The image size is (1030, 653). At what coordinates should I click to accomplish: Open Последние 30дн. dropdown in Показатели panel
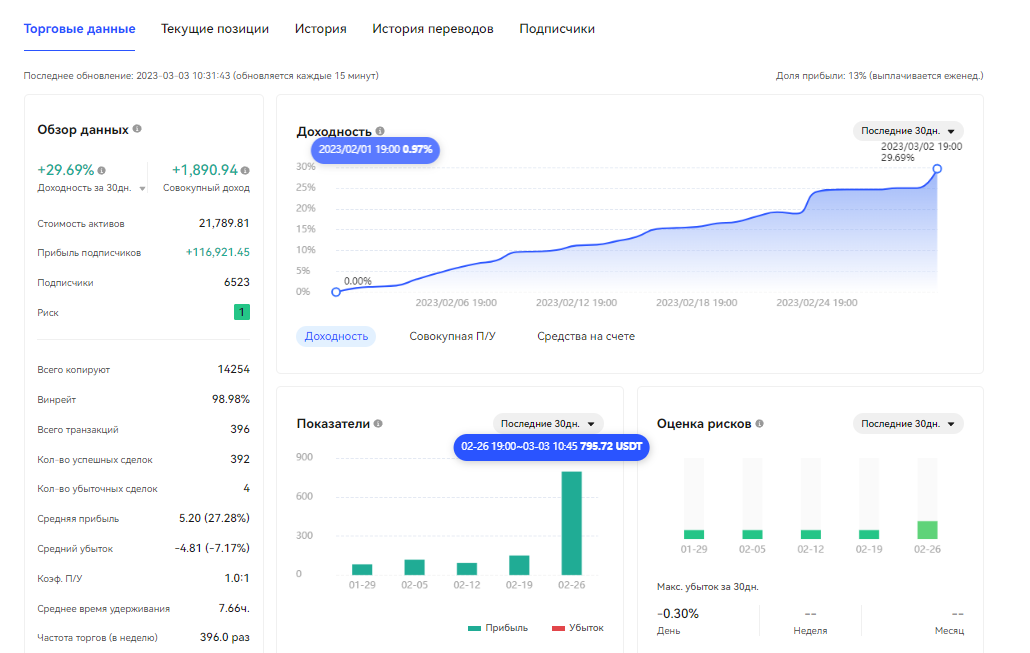(548, 424)
